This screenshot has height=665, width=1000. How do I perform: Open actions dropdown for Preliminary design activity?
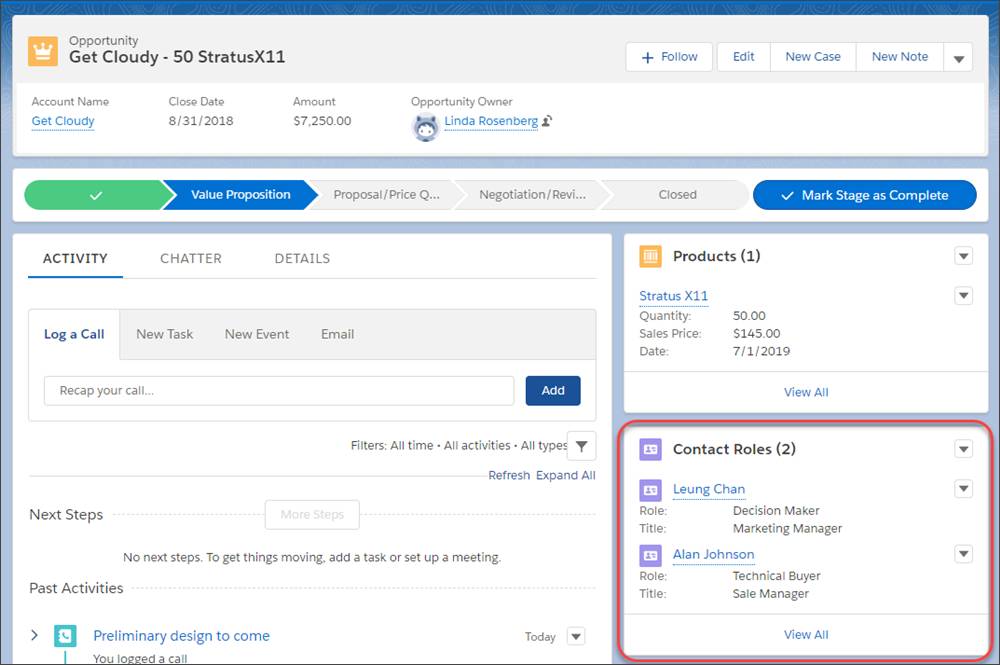tap(576, 636)
